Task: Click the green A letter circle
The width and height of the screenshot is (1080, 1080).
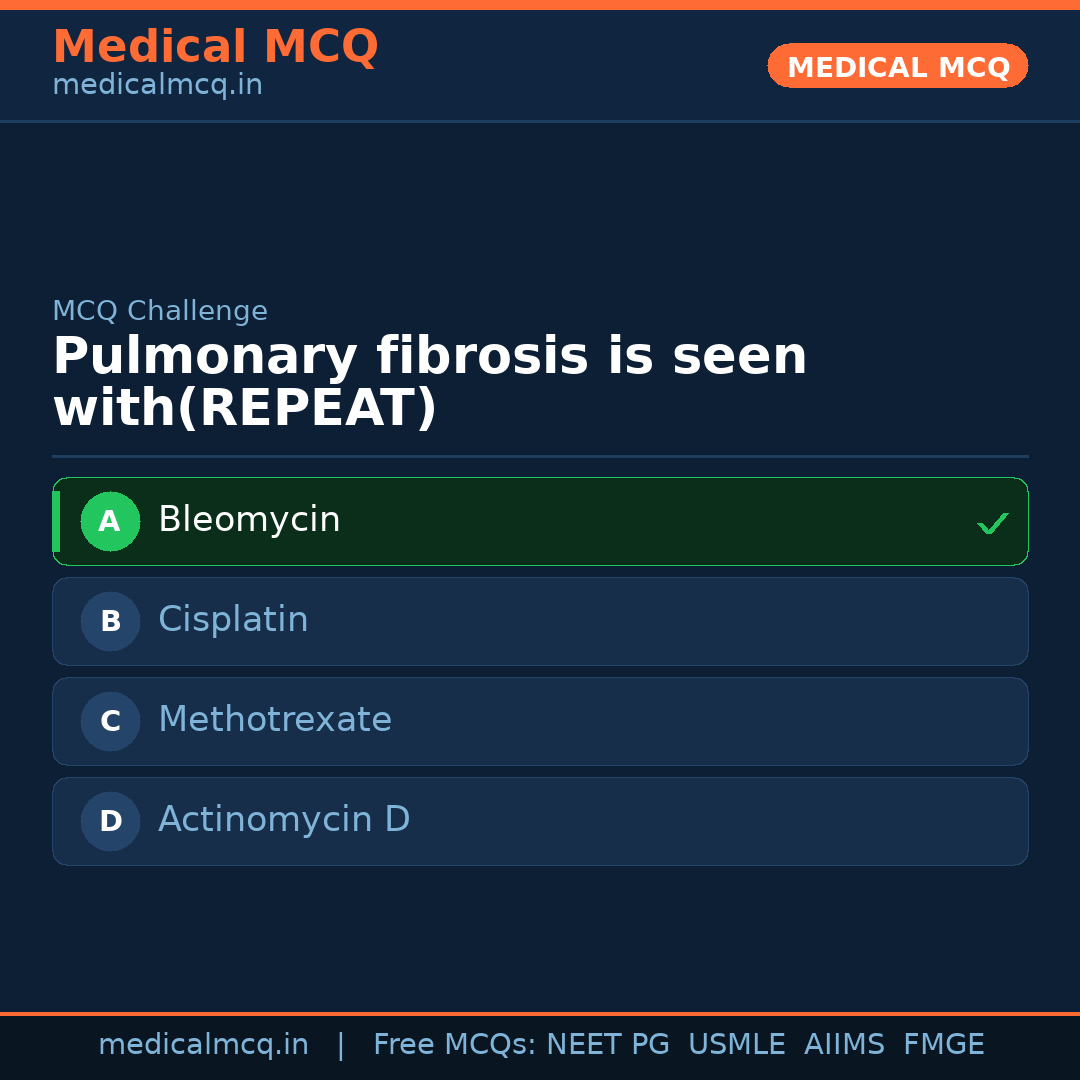Action: pos(110,521)
